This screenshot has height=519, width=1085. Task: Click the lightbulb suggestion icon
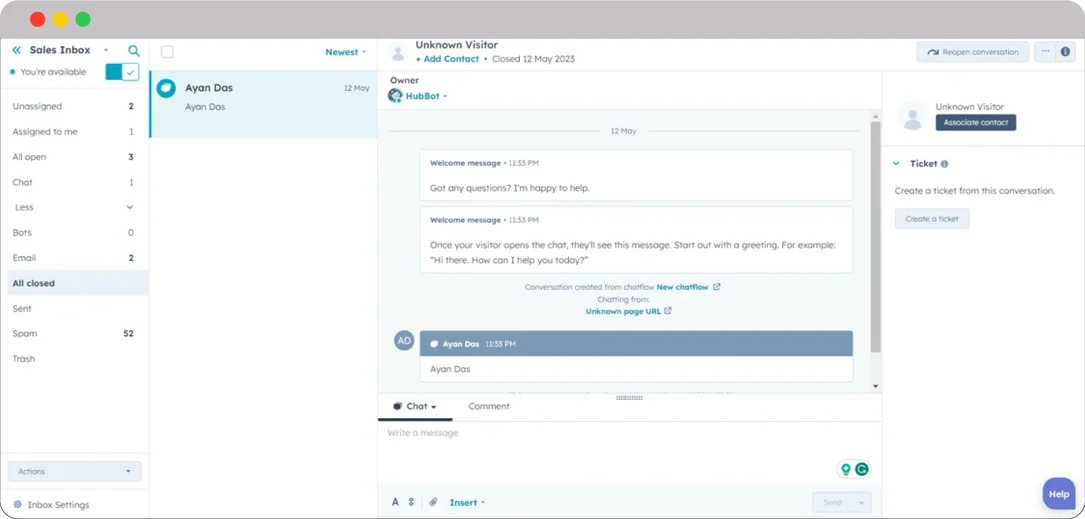coord(845,469)
